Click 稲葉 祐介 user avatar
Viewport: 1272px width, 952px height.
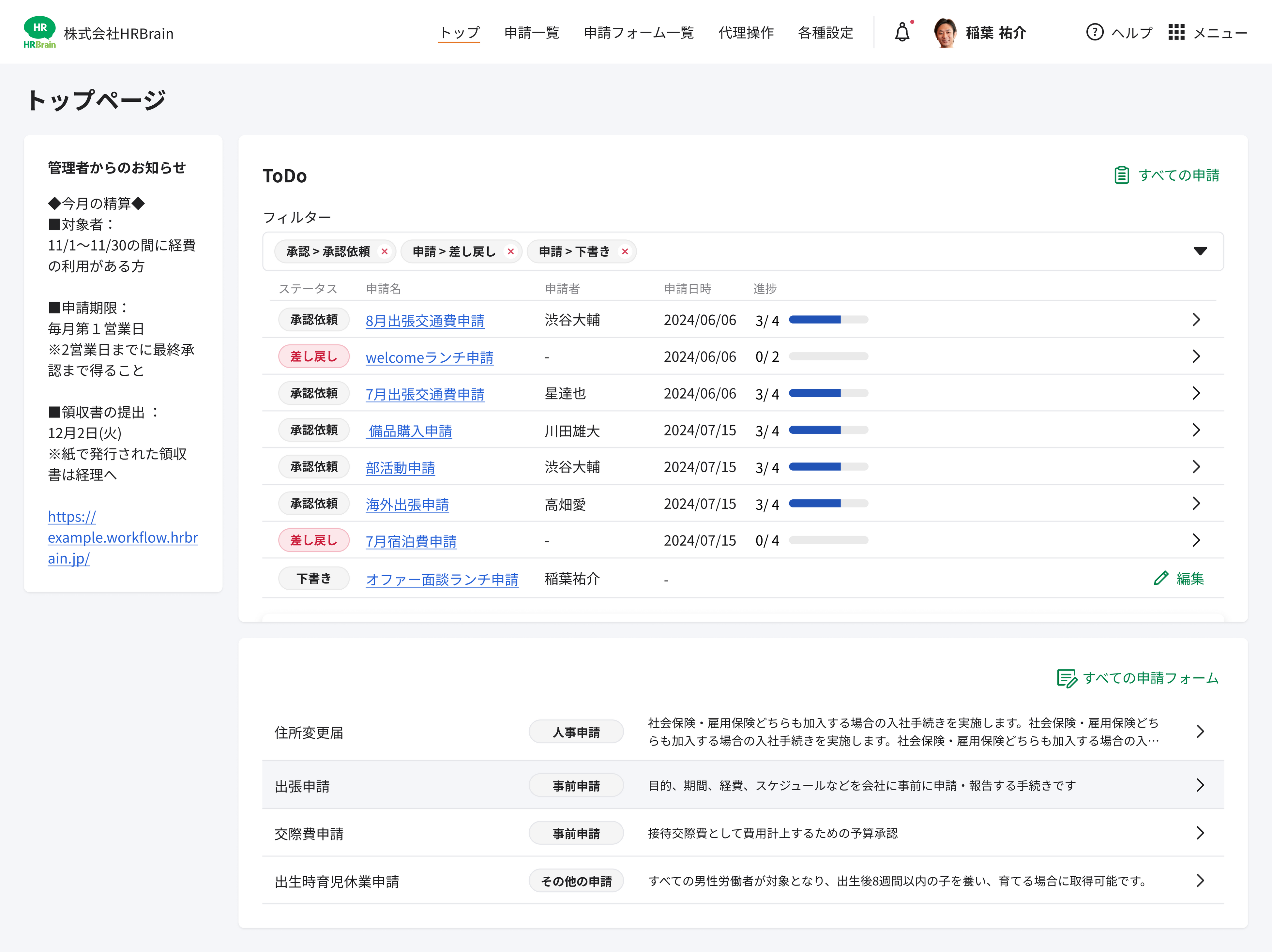pos(945,32)
